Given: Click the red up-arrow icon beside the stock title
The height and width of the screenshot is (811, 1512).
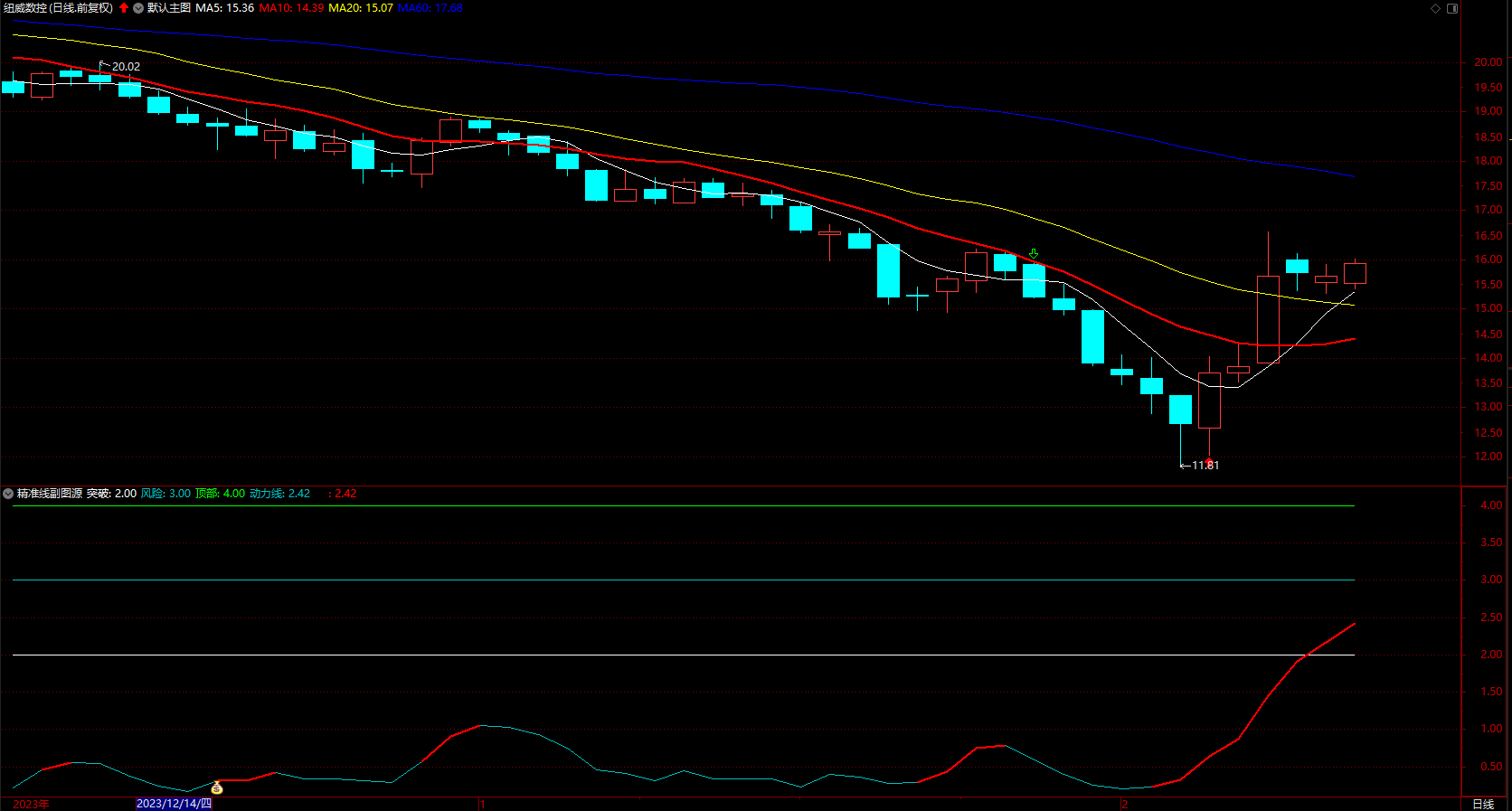Looking at the screenshot, I should point(124,8).
